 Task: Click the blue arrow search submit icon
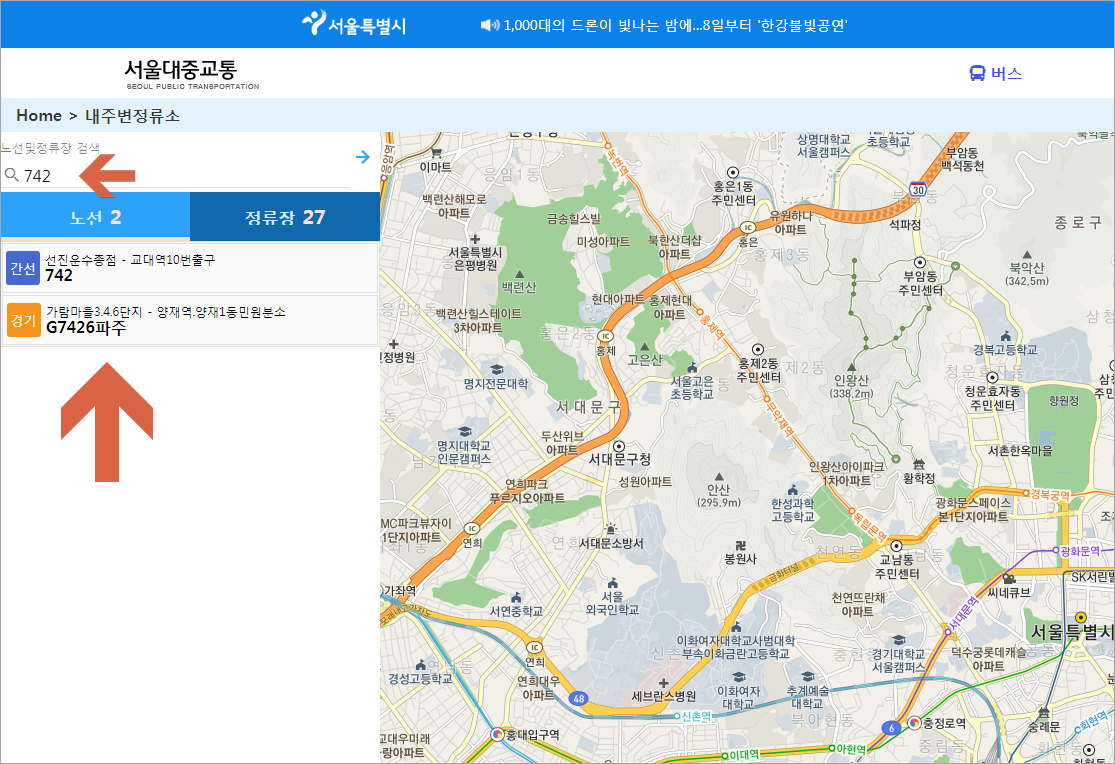pos(362,156)
